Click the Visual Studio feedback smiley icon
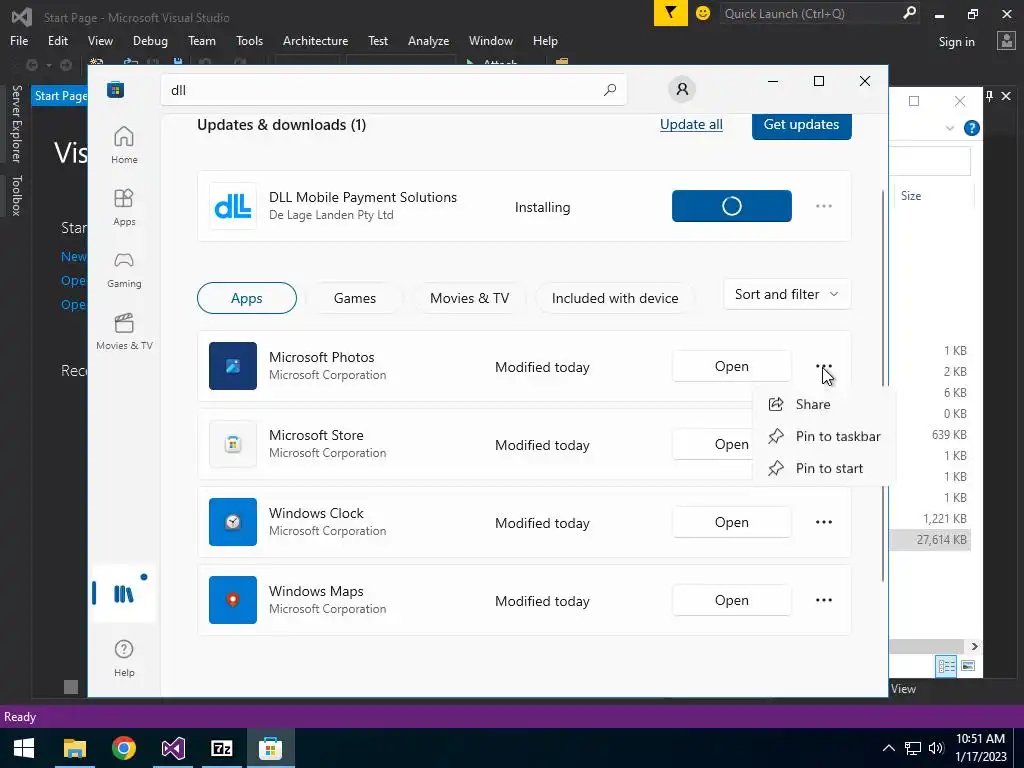 point(703,13)
